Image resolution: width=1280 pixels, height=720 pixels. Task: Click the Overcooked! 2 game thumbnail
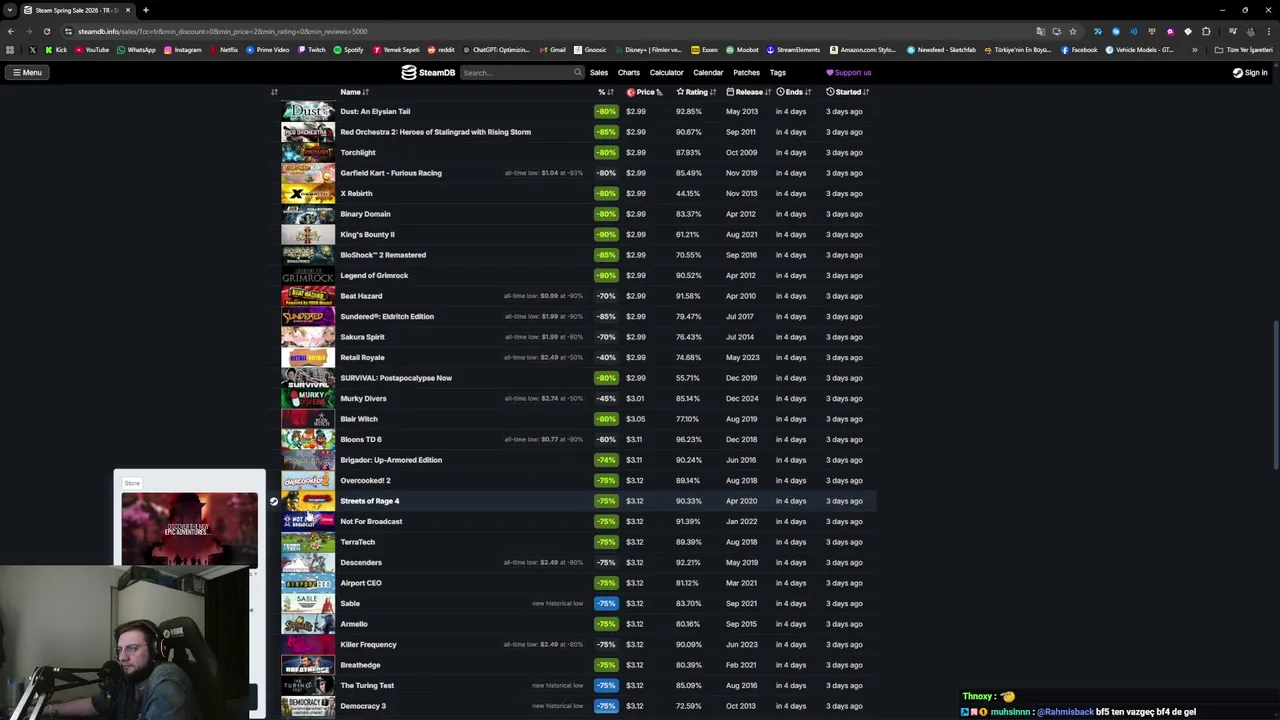point(308,480)
